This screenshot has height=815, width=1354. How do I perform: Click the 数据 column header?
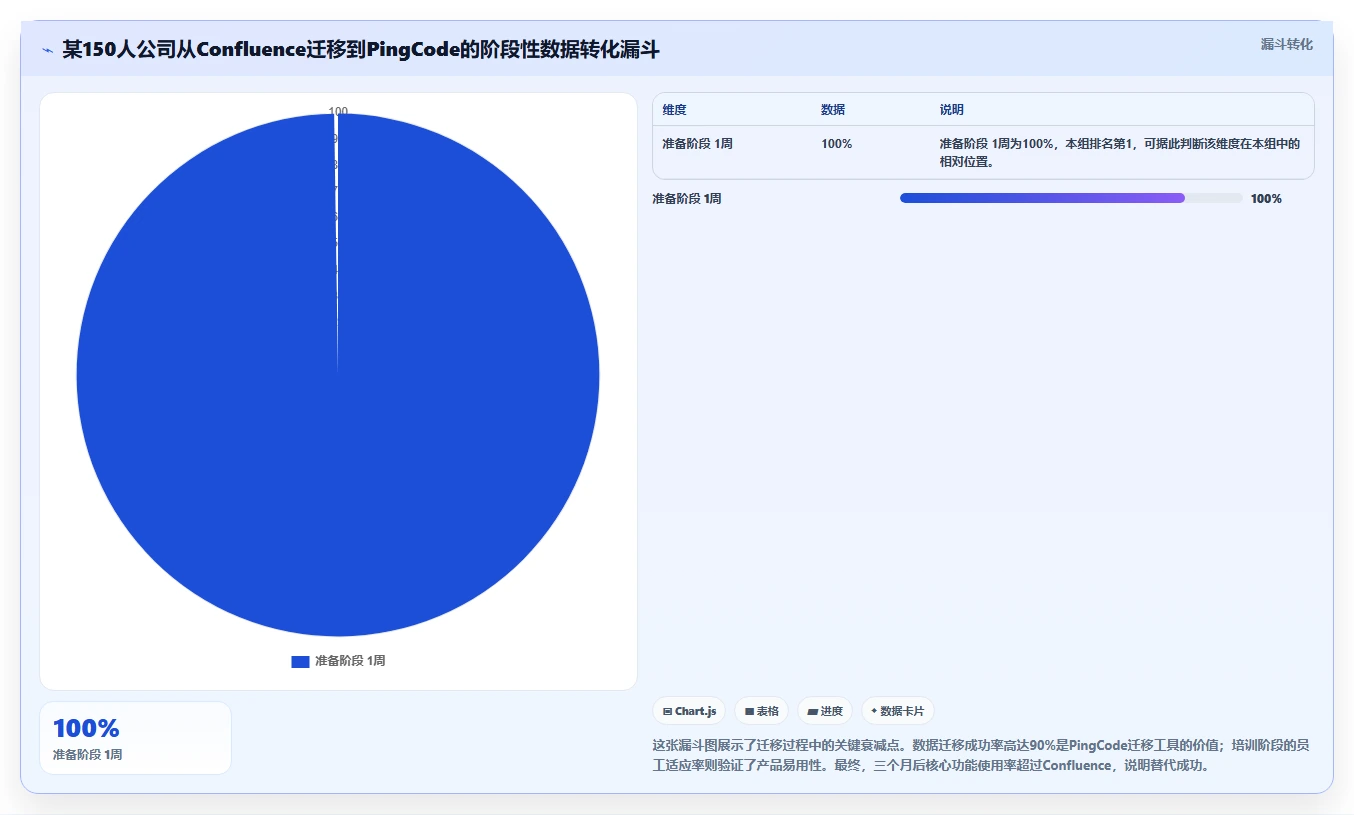point(833,110)
